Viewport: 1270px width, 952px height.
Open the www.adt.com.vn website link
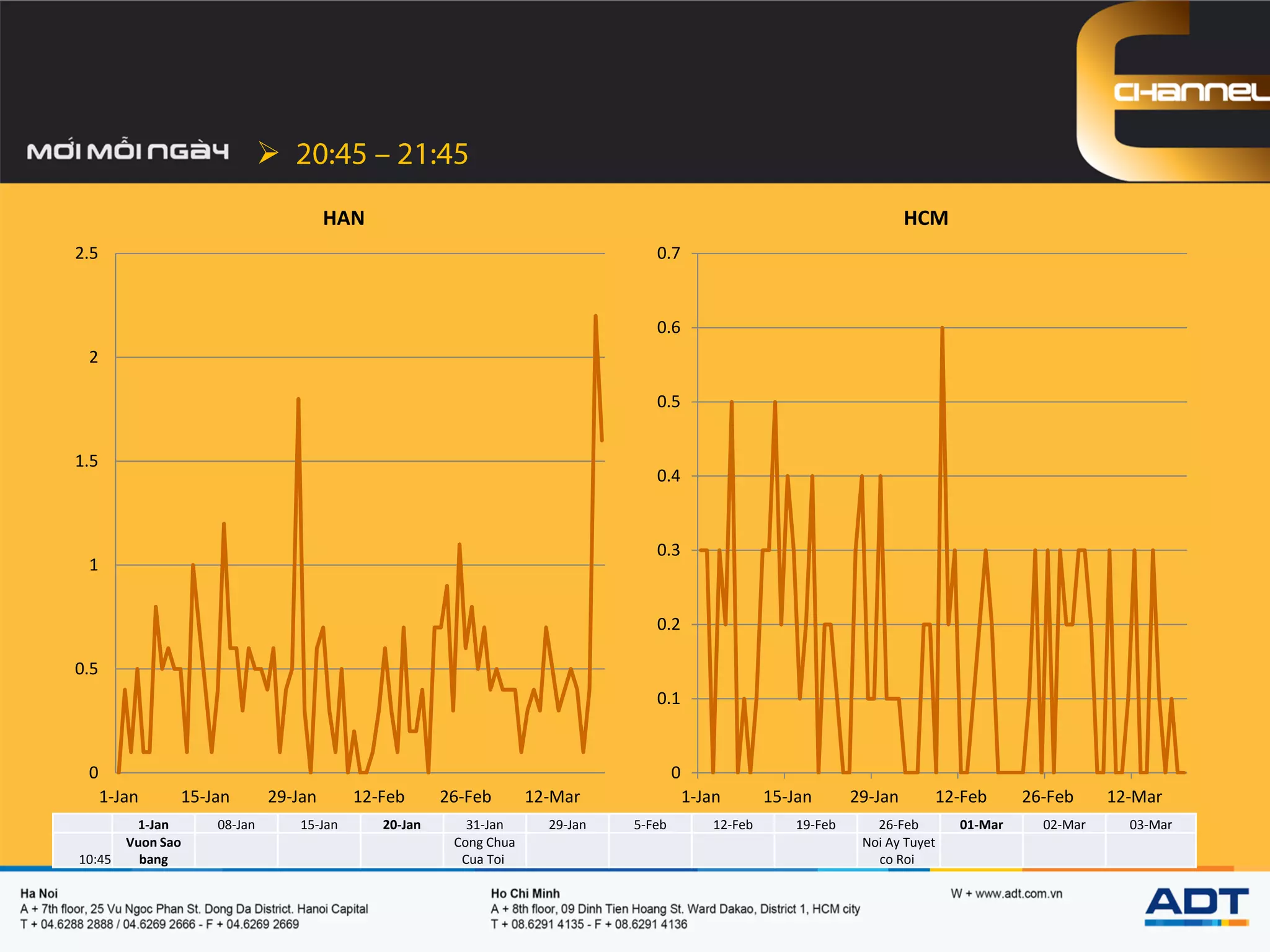click(1018, 893)
